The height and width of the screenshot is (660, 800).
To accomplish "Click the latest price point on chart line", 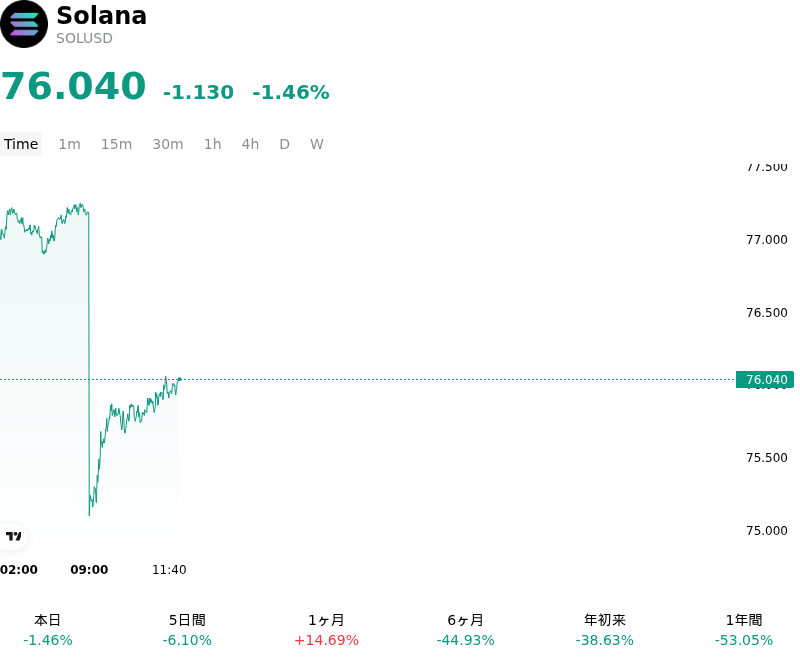I will click(180, 379).
